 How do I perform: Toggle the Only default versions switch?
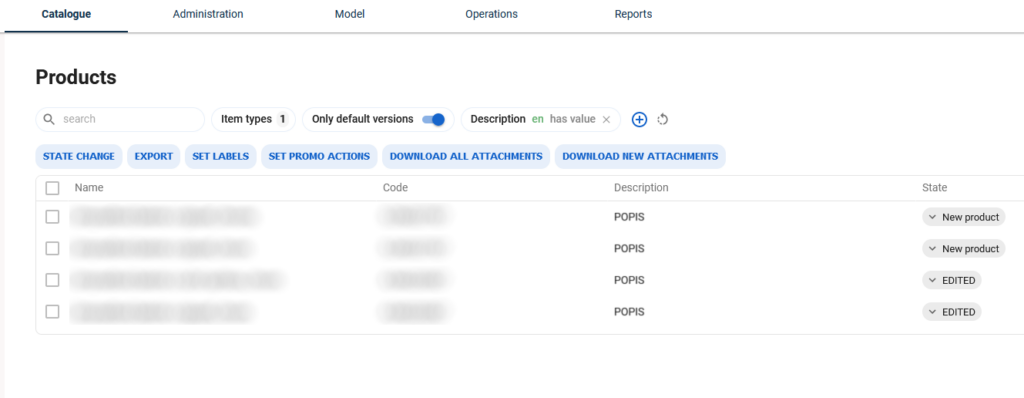[x=434, y=120]
